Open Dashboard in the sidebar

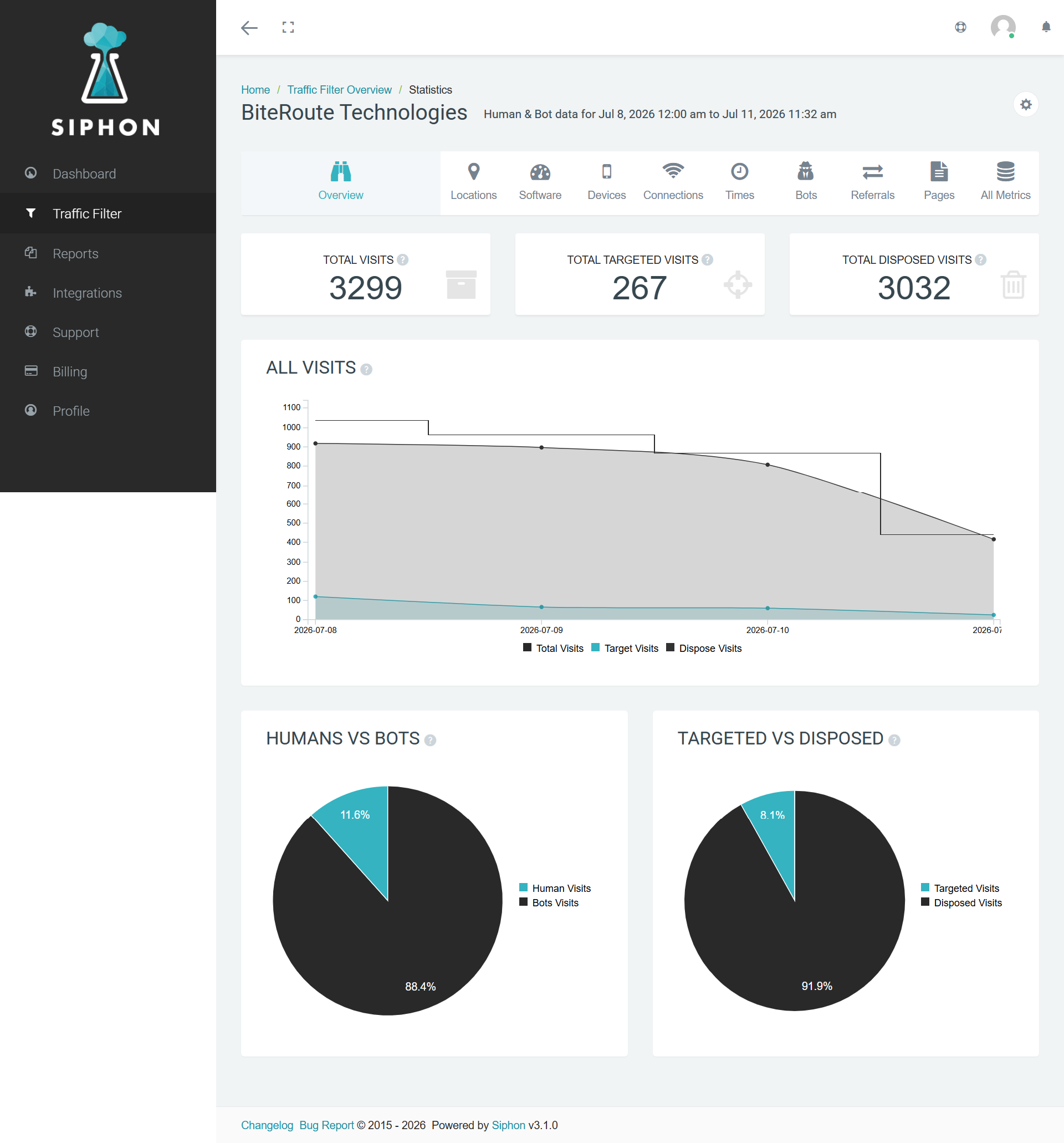(108, 174)
